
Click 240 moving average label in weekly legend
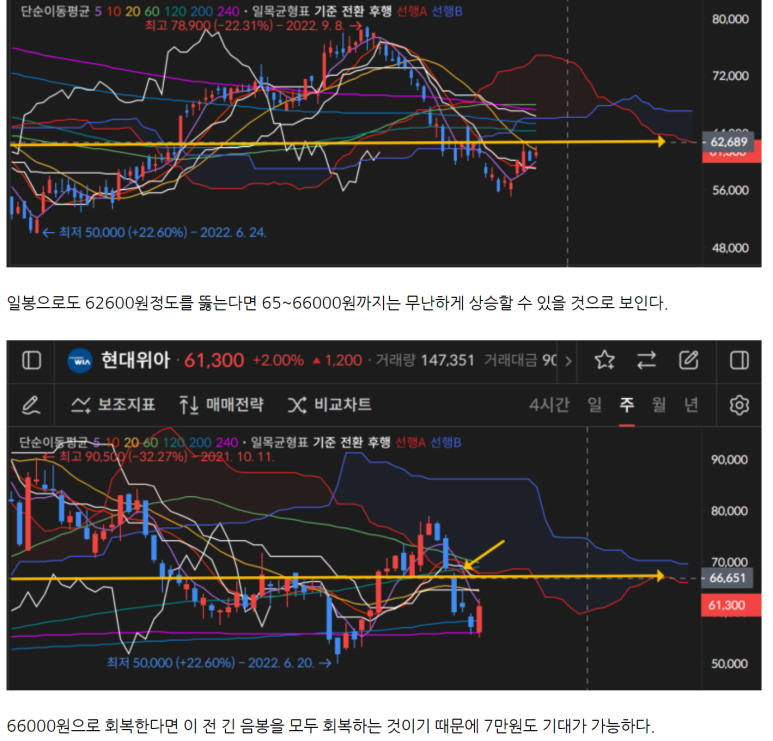227,442
